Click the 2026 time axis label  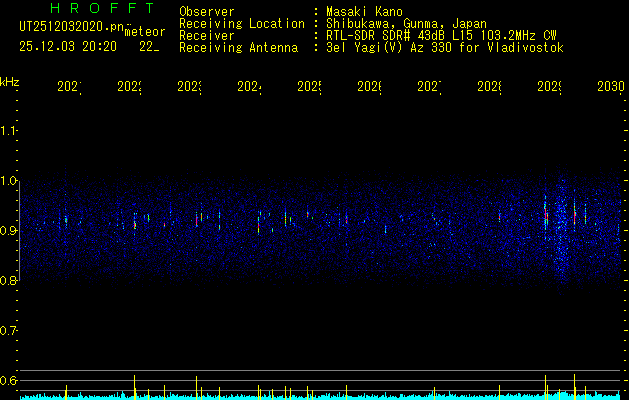369,86
